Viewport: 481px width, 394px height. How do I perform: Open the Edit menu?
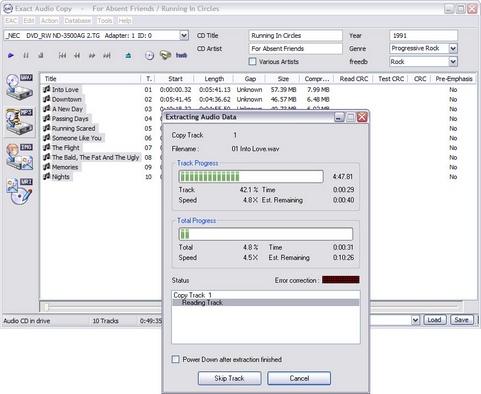point(29,21)
